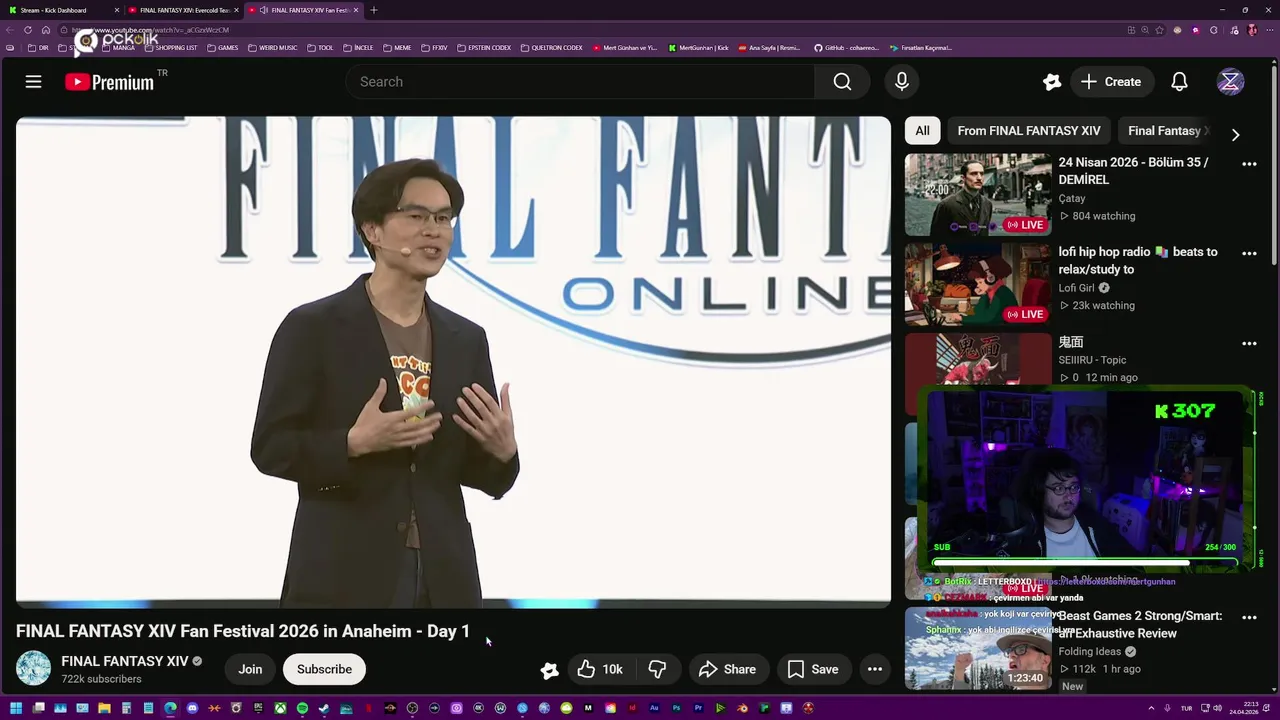Open Calculator from the taskbar
This screenshot has height=720, width=1280.
coord(126,708)
